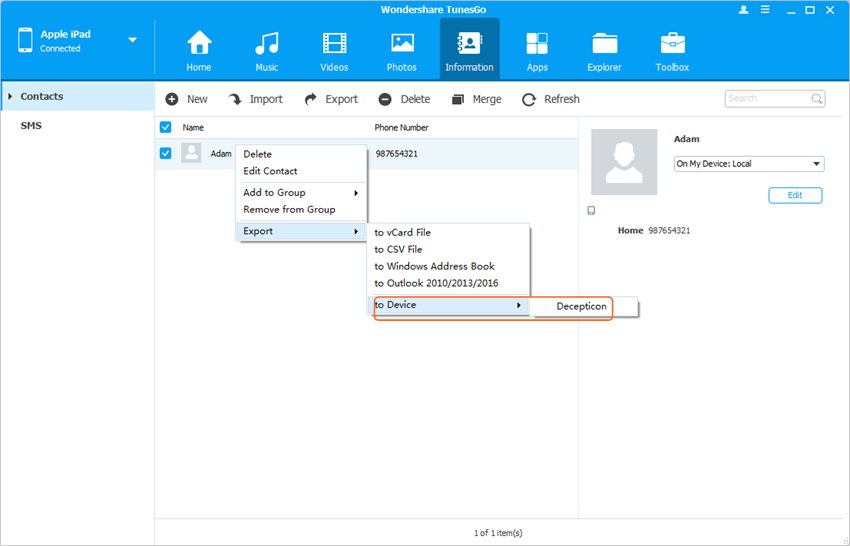
Task: Expand the Add to Group submenu
Action: (x=300, y=193)
